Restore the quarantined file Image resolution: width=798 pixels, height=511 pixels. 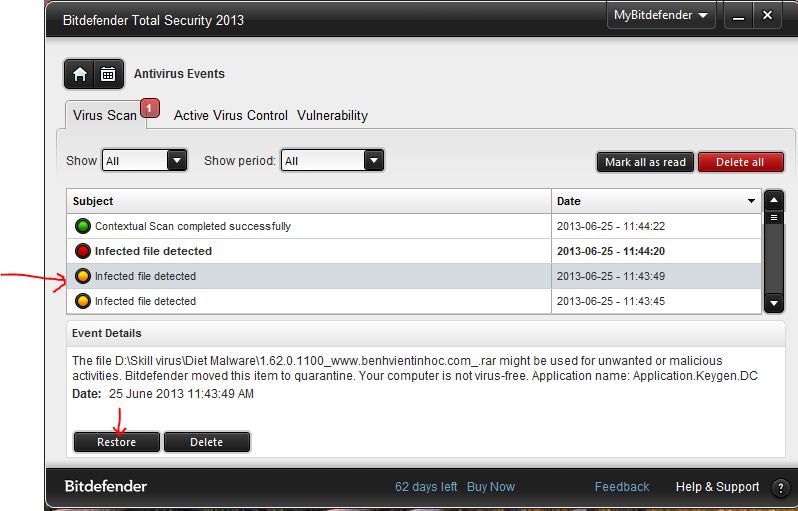(x=117, y=442)
